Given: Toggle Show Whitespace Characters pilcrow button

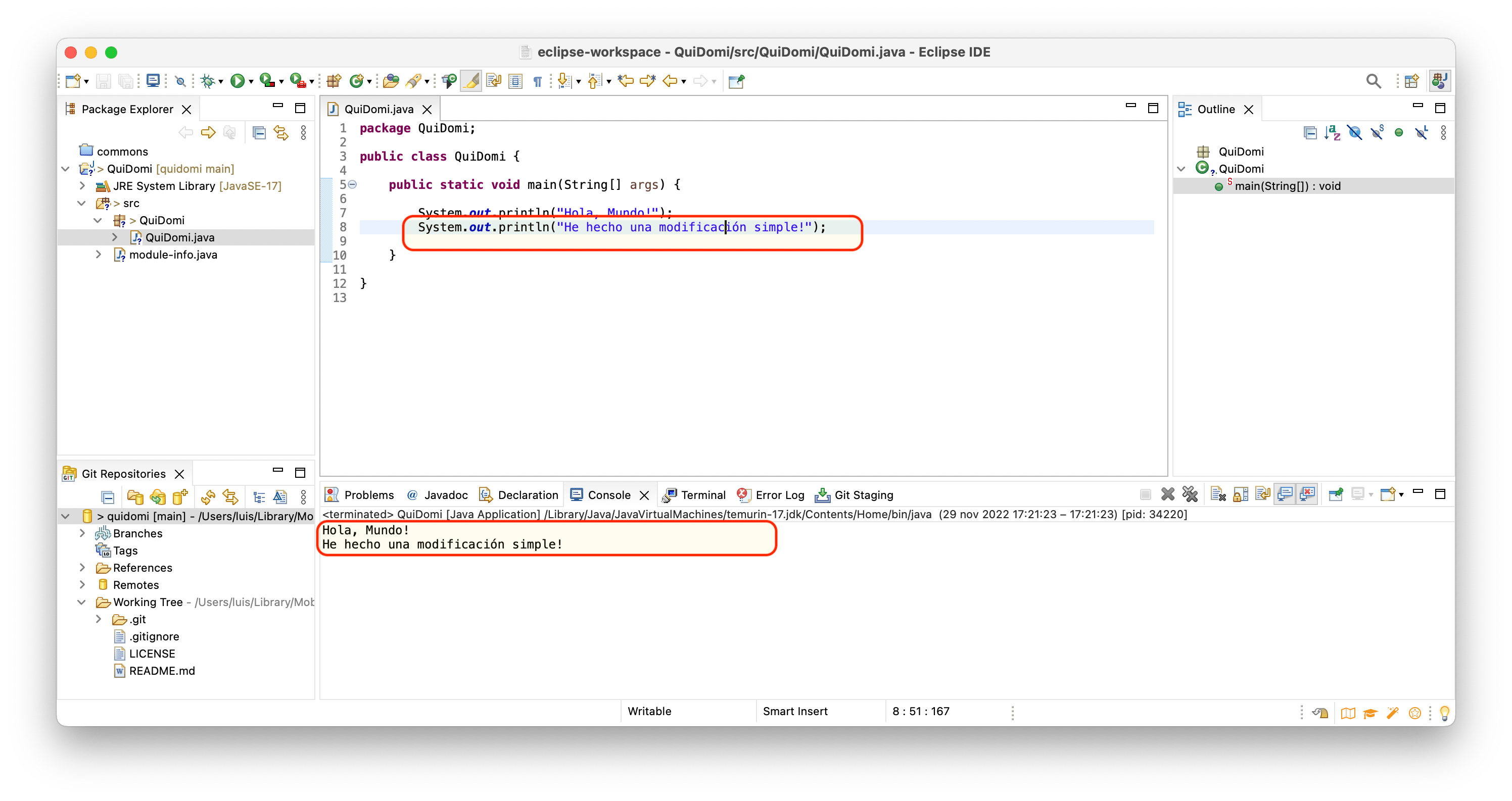Looking at the screenshot, I should pos(538,81).
